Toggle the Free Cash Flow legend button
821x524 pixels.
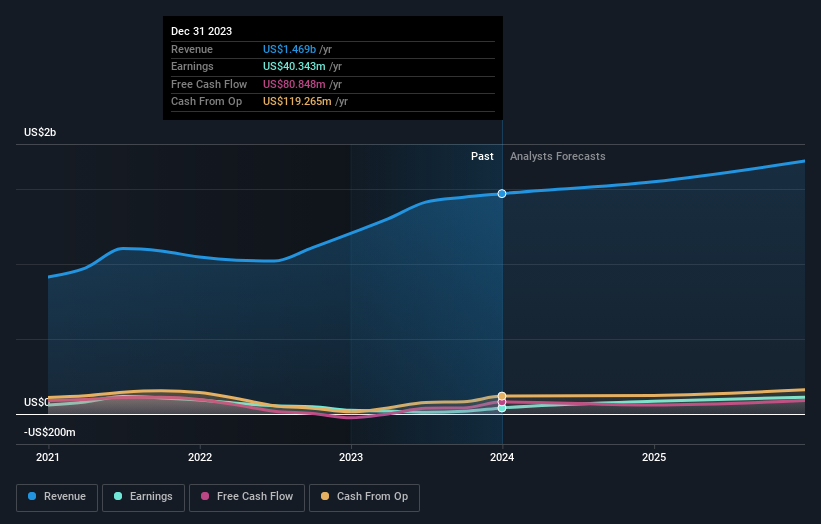pos(247,497)
